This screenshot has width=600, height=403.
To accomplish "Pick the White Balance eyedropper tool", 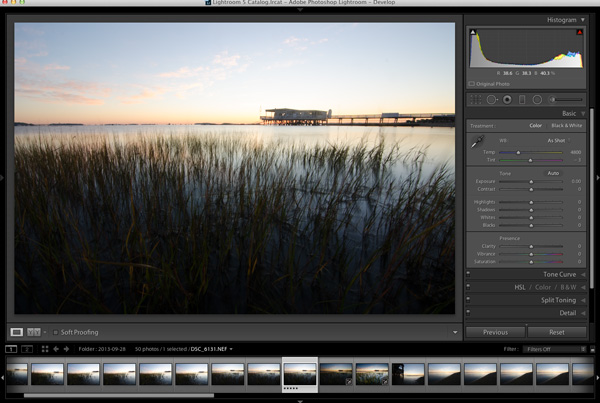I will (x=477, y=142).
